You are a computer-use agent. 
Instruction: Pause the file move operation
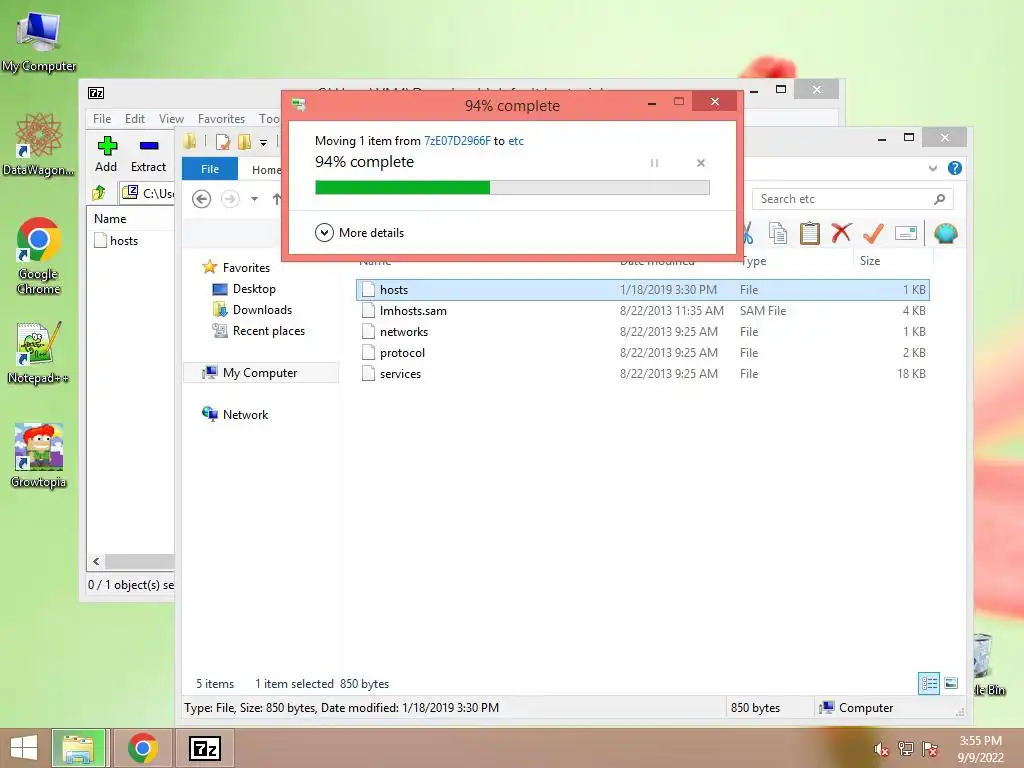pos(654,163)
